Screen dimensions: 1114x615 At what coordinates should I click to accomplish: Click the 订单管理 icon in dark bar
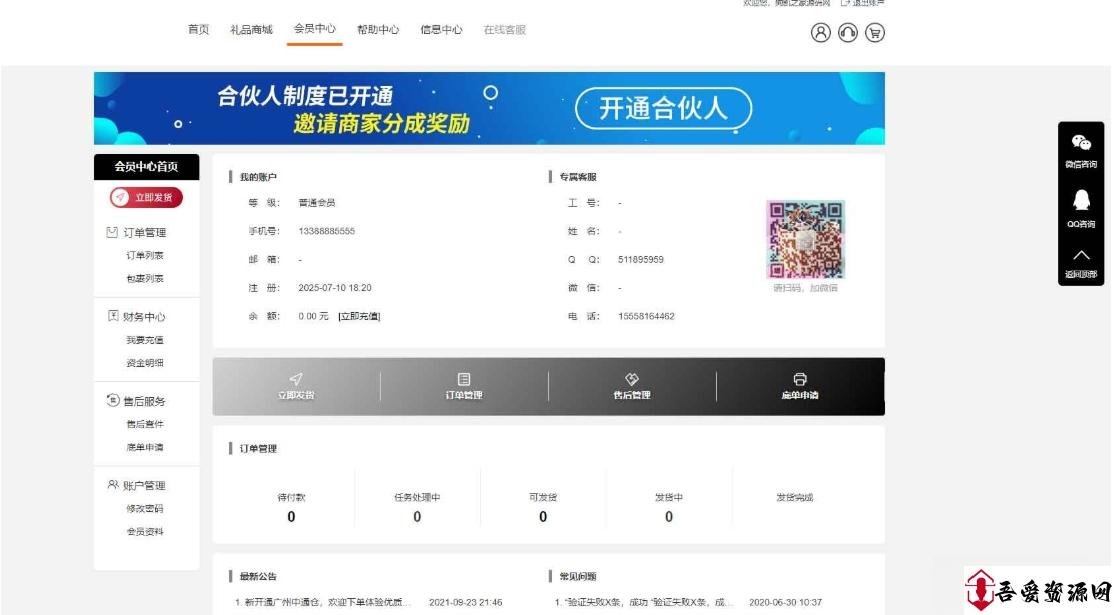coord(464,379)
